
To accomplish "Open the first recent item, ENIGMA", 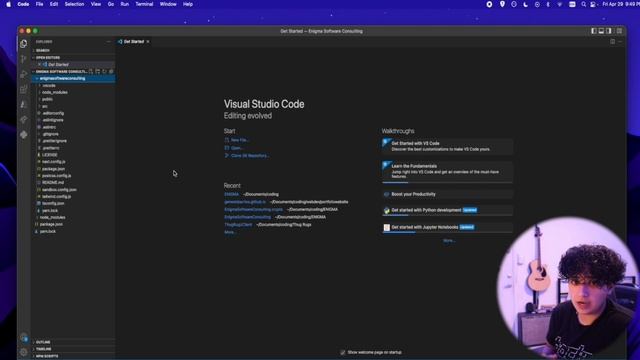I will click(231, 194).
